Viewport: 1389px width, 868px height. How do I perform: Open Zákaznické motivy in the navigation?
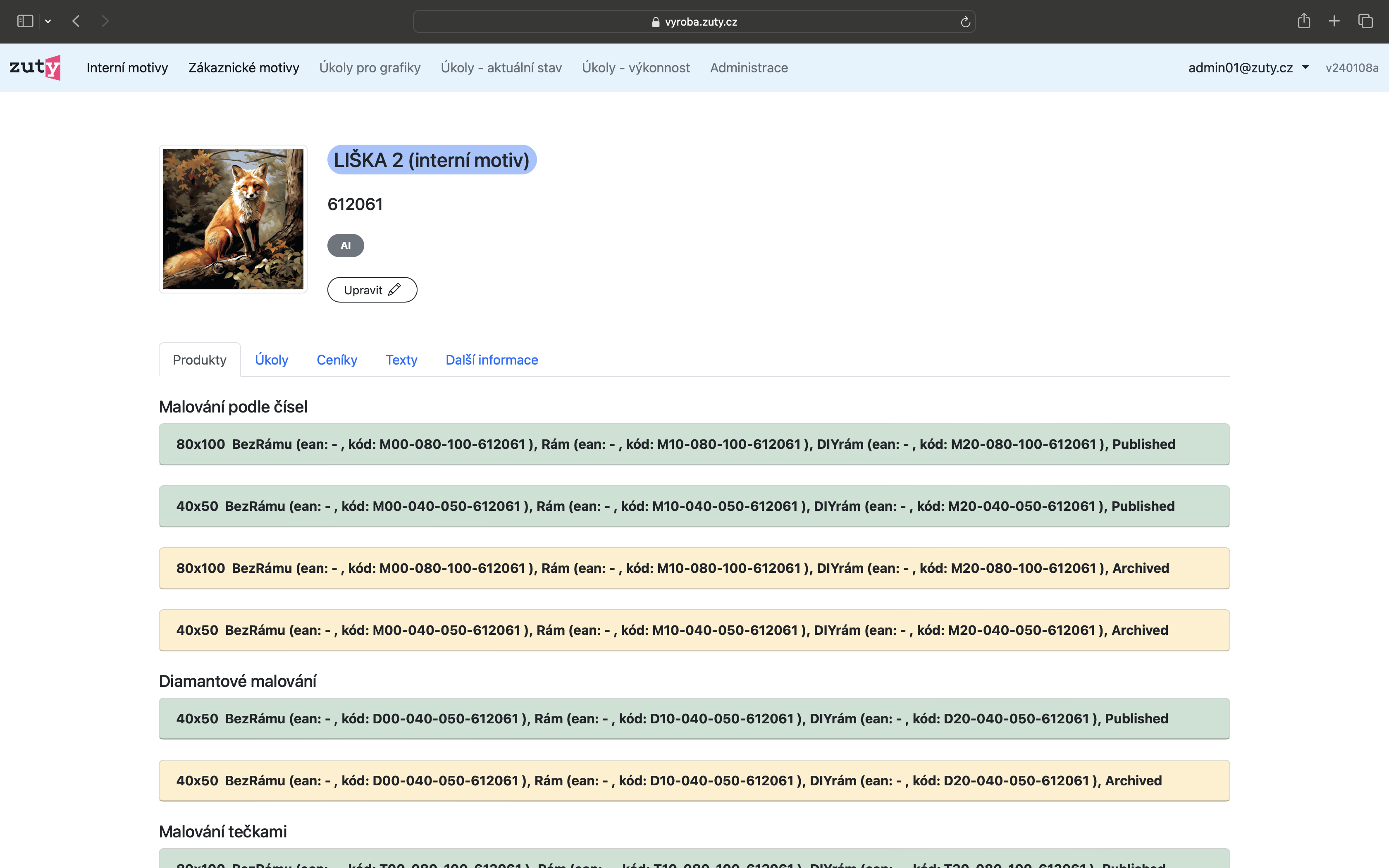(243, 68)
